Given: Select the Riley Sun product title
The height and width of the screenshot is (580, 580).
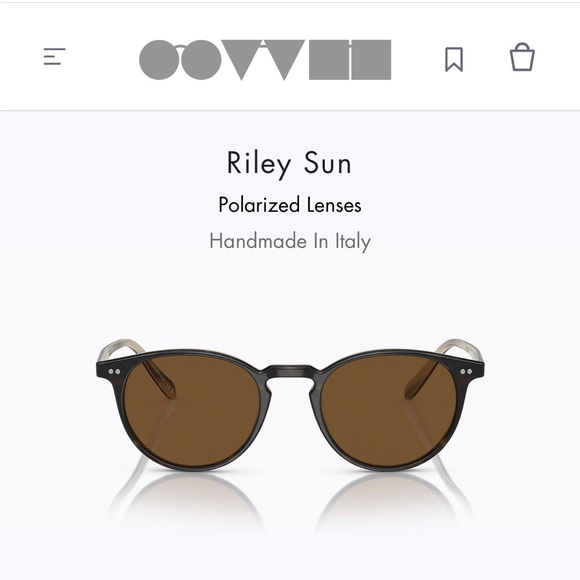Looking at the screenshot, I should [x=289, y=163].
